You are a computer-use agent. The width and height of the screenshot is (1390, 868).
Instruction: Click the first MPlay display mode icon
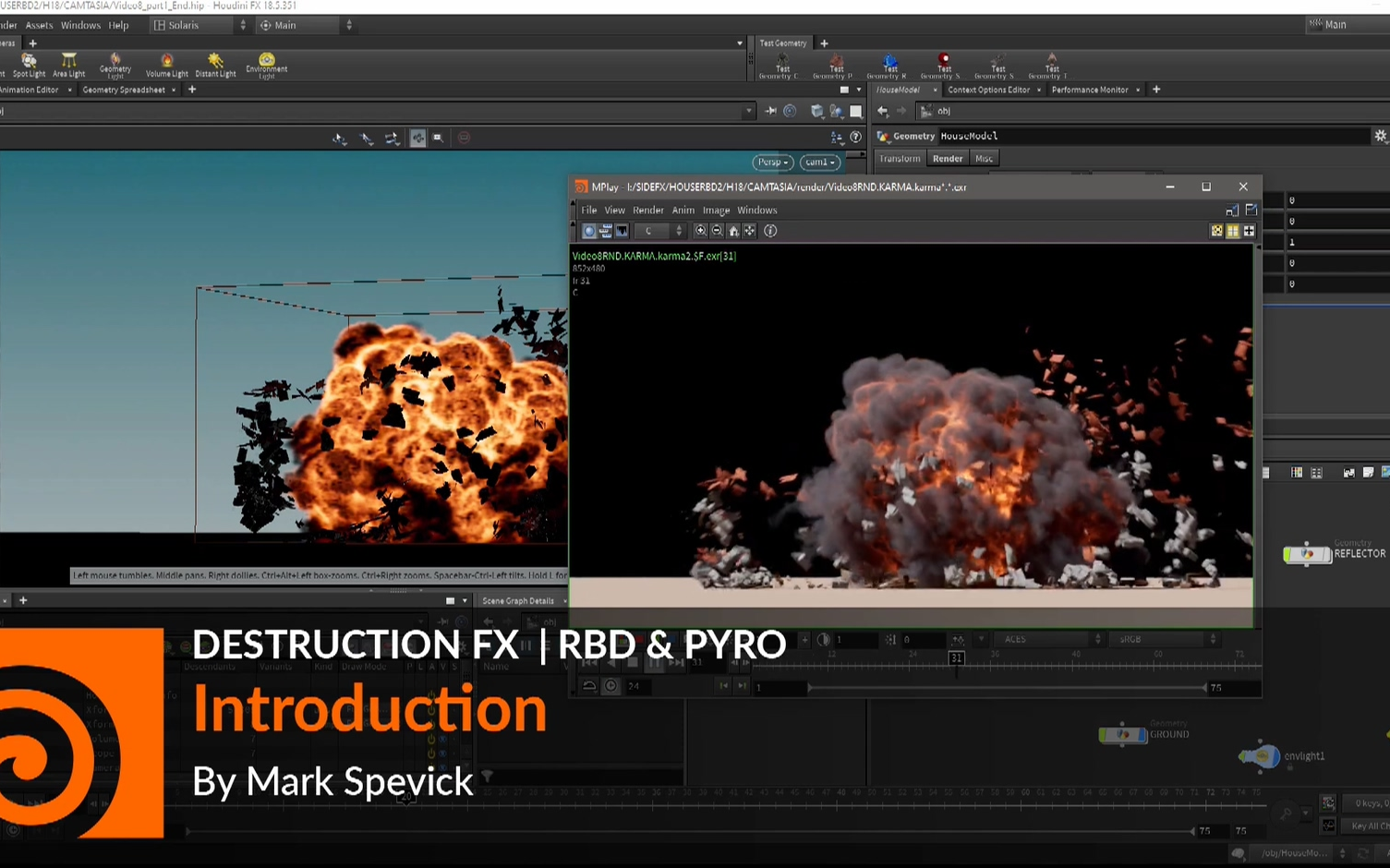pos(589,231)
